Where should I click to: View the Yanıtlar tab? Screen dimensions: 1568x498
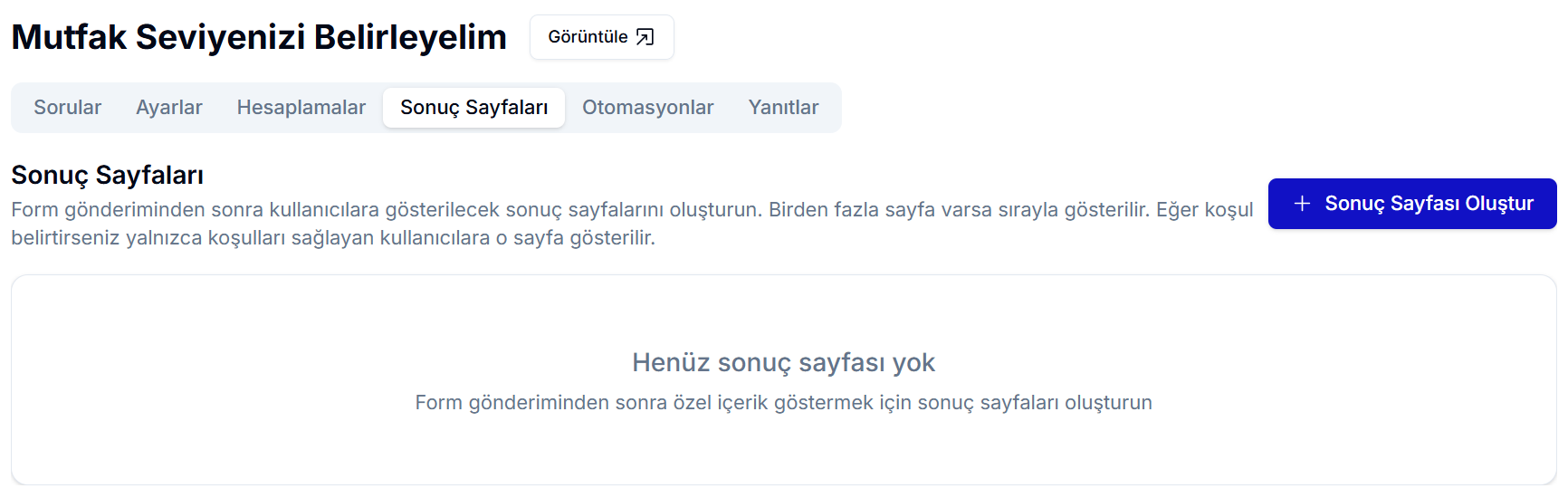pyautogui.click(x=783, y=108)
